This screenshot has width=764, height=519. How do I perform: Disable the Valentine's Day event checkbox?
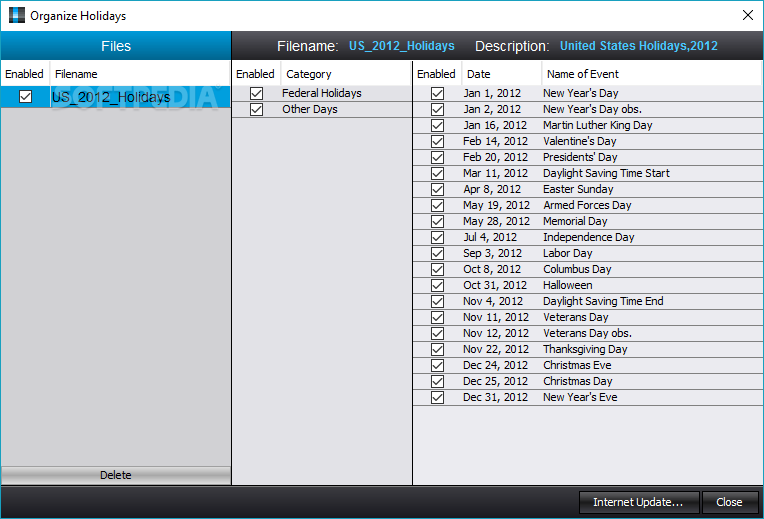(438, 141)
